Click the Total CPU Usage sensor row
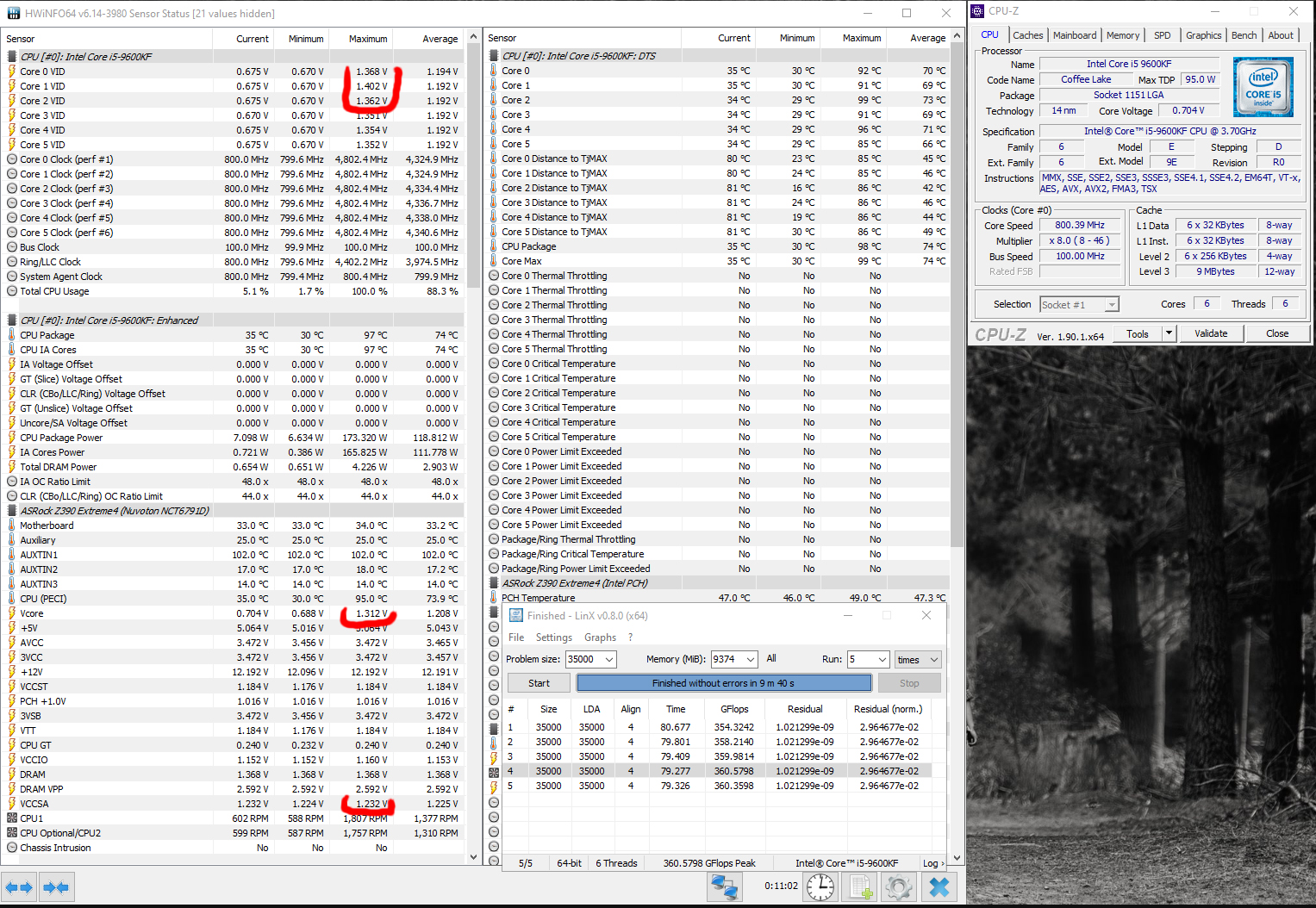 click(233, 291)
